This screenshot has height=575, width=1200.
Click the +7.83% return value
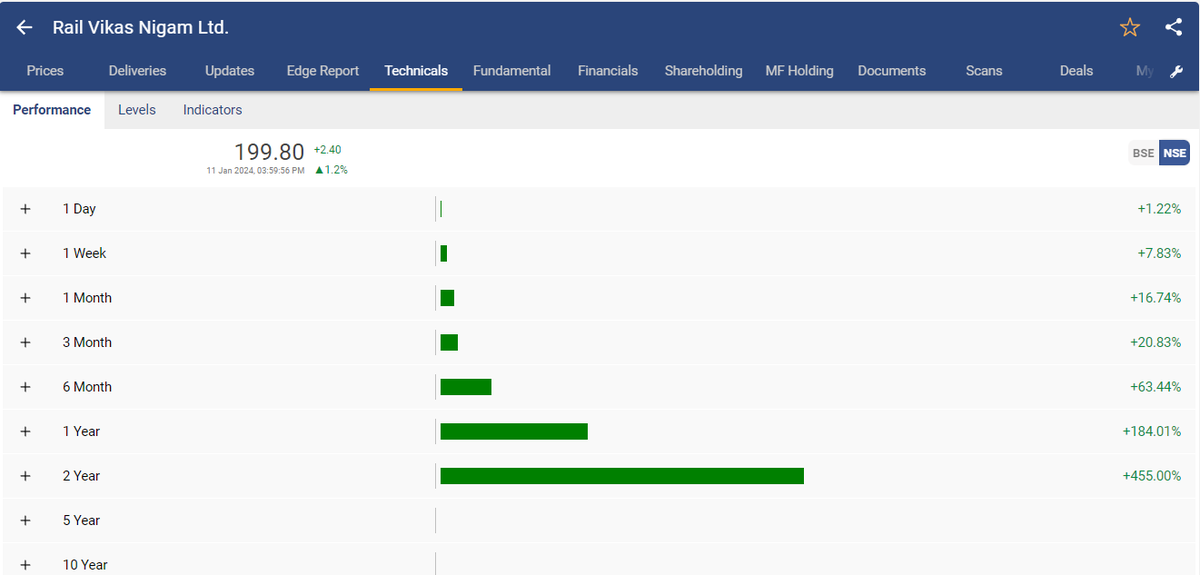point(1160,254)
